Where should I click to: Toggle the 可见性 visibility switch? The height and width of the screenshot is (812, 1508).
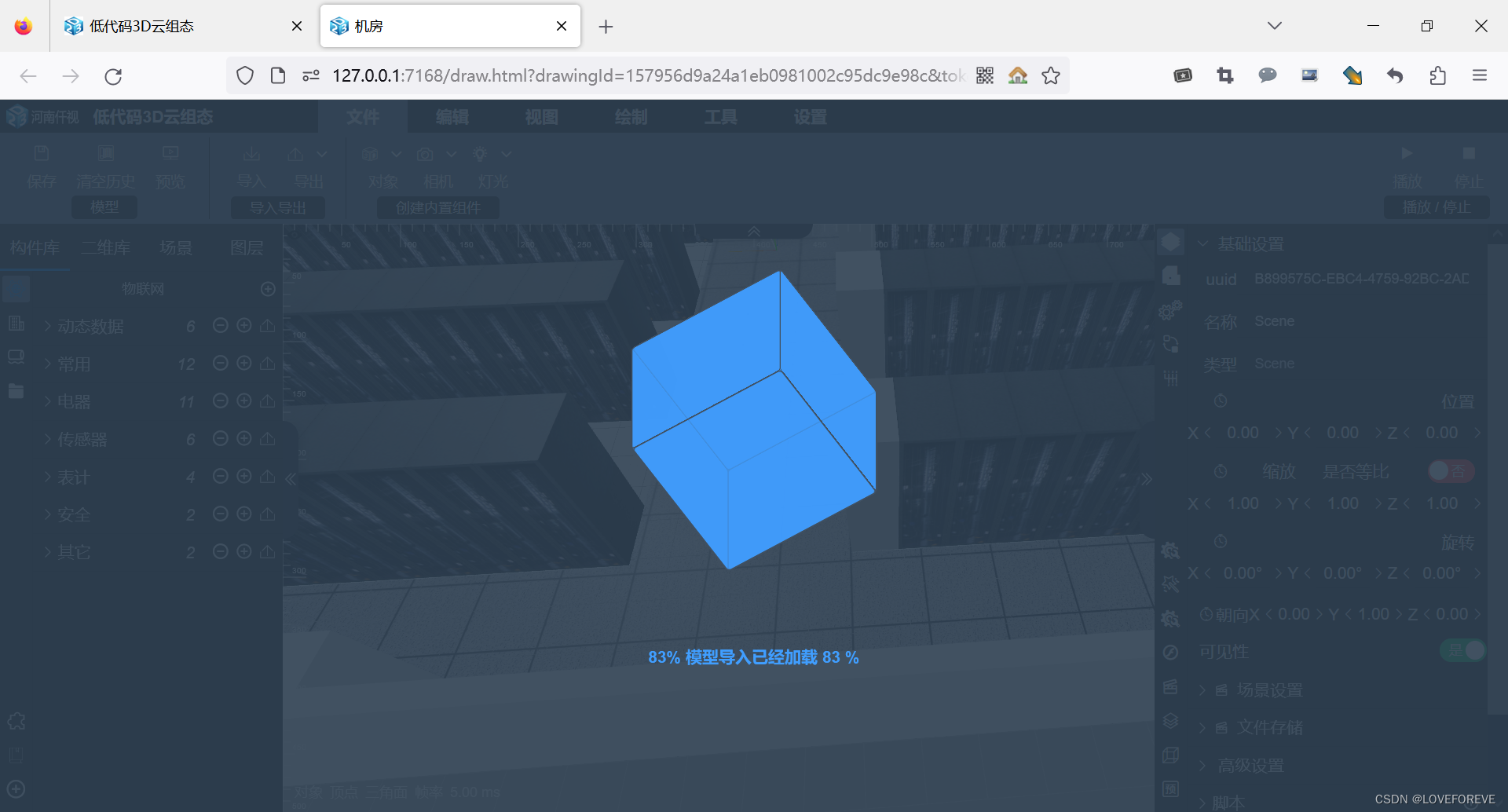pyautogui.click(x=1462, y=650)
